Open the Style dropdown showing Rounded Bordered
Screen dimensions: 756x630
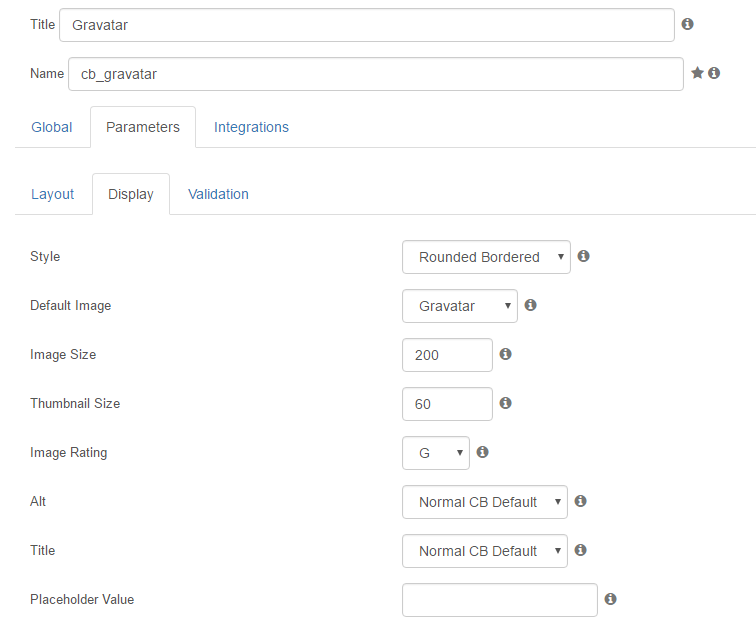pyautogui.click(x=486, y=257)
